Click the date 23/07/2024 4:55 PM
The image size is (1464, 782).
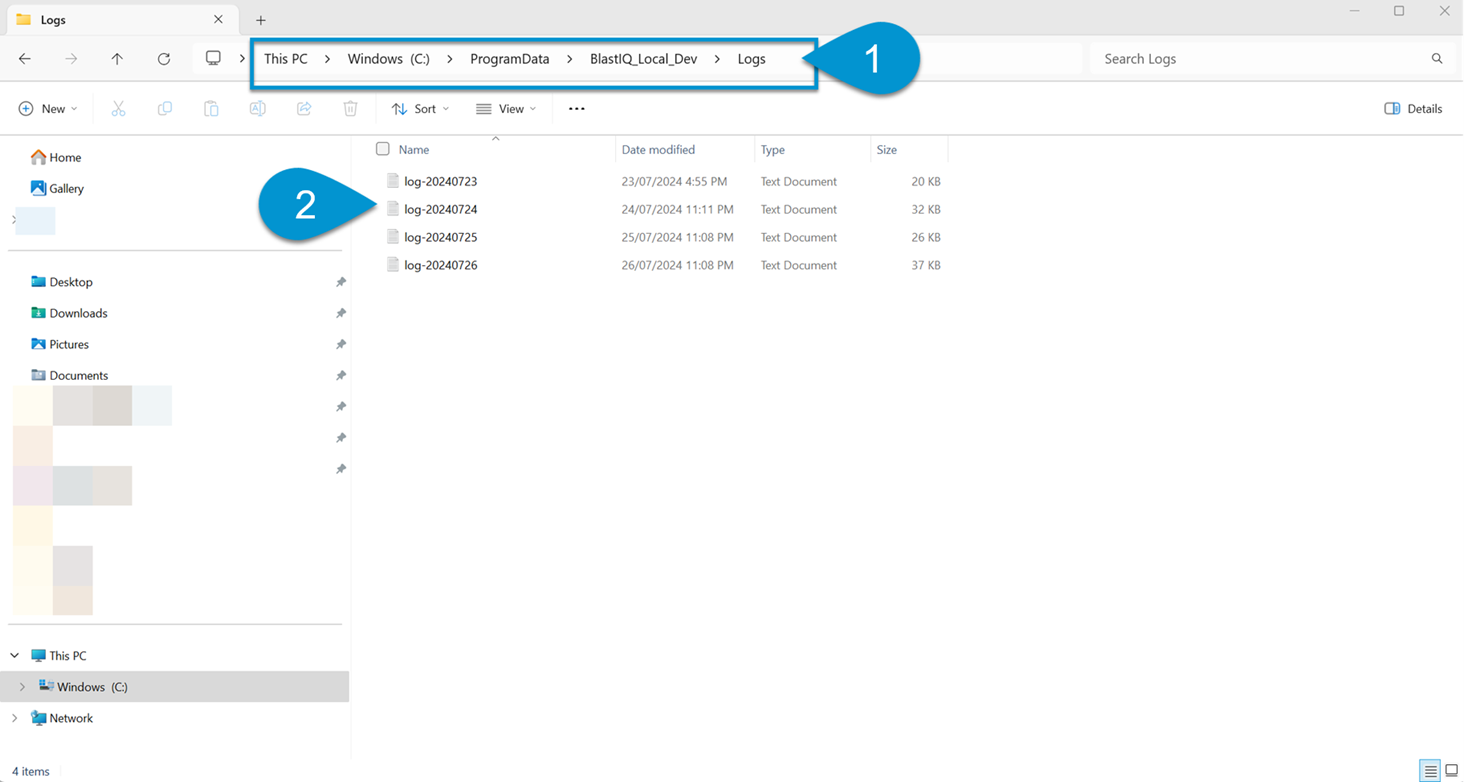coord(674,181)
